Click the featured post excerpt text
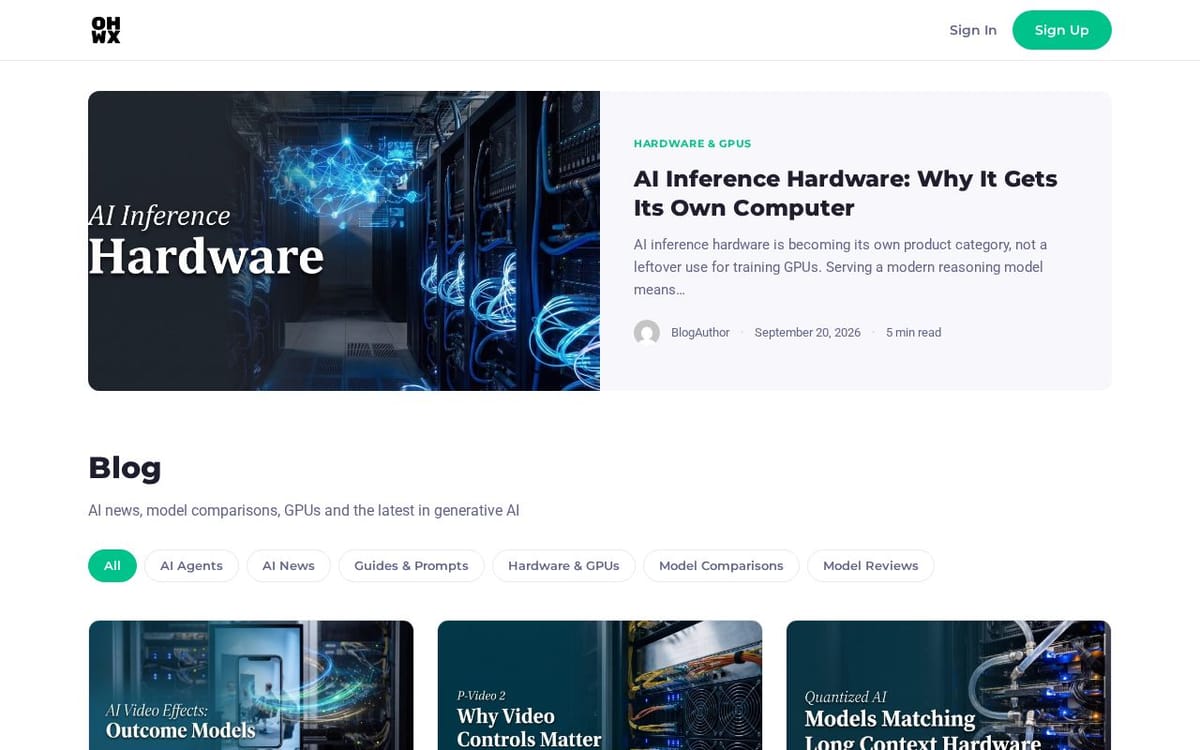 (840, 267)
